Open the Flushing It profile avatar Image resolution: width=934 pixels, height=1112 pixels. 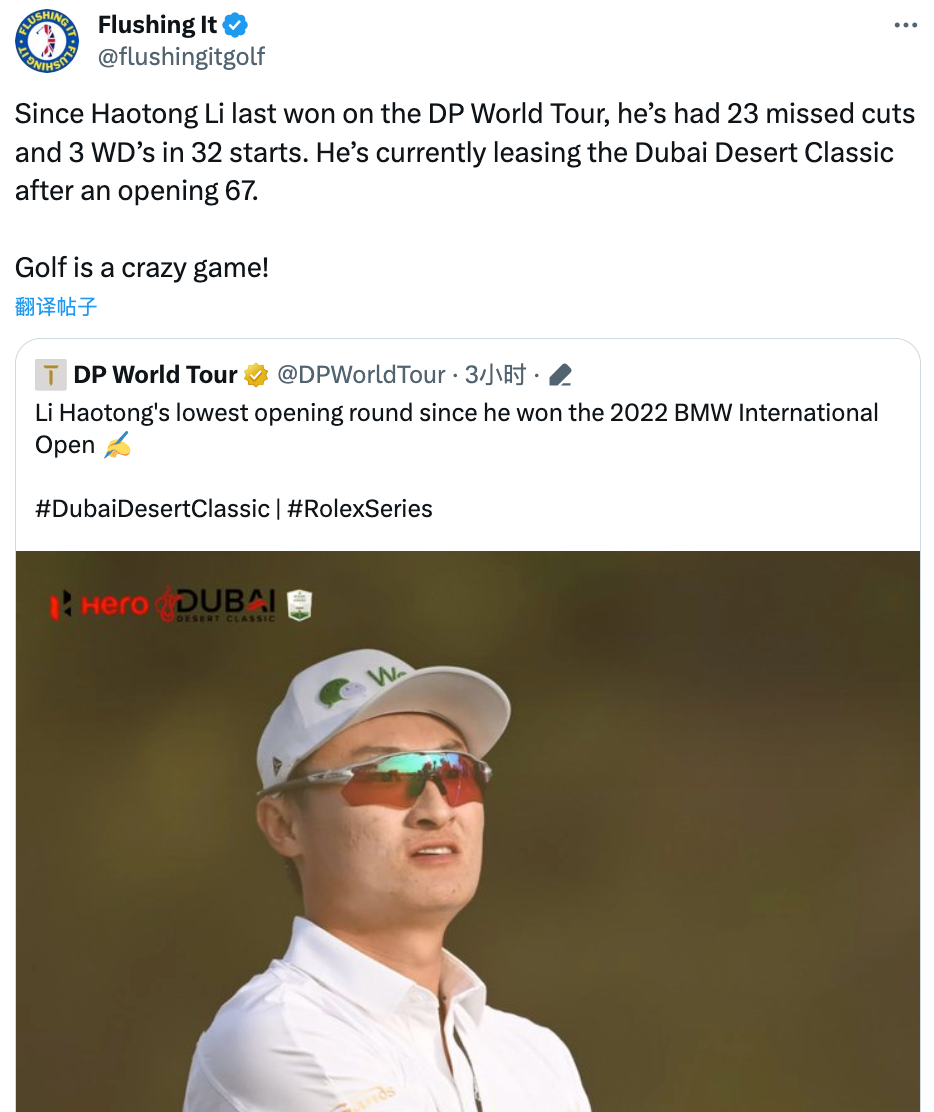coord(47,41)
